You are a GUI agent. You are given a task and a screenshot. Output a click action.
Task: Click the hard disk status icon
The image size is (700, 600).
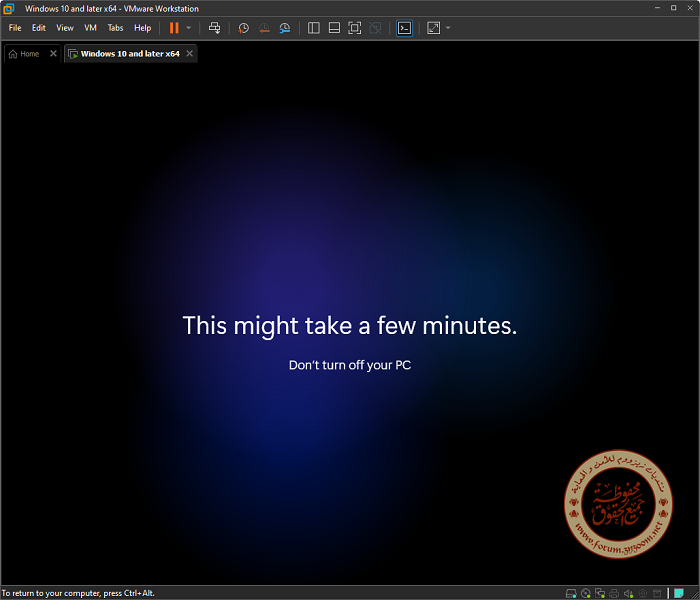571,593
